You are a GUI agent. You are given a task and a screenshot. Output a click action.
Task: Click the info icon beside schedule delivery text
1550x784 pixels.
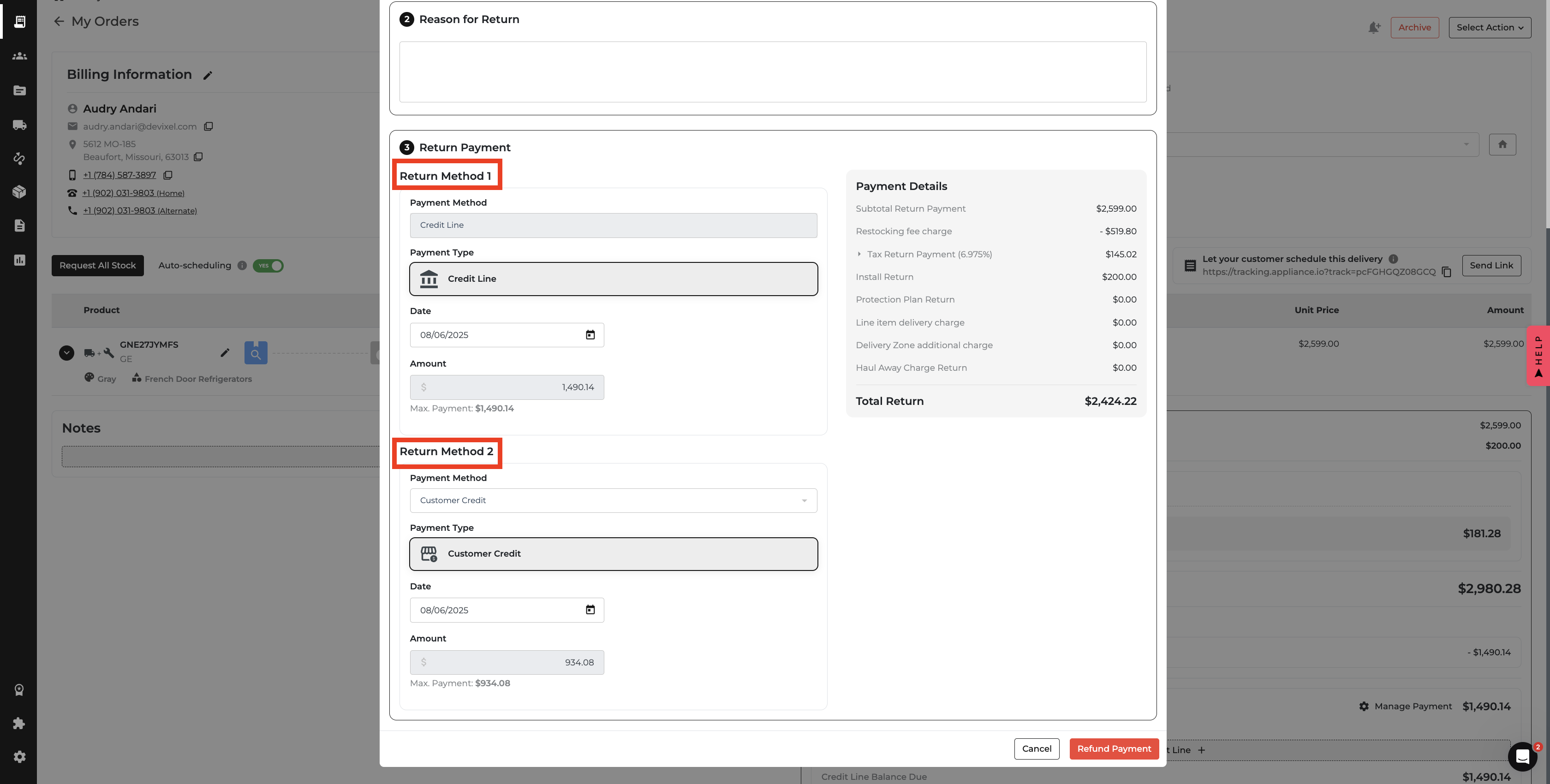click(x=1393, y=259)
